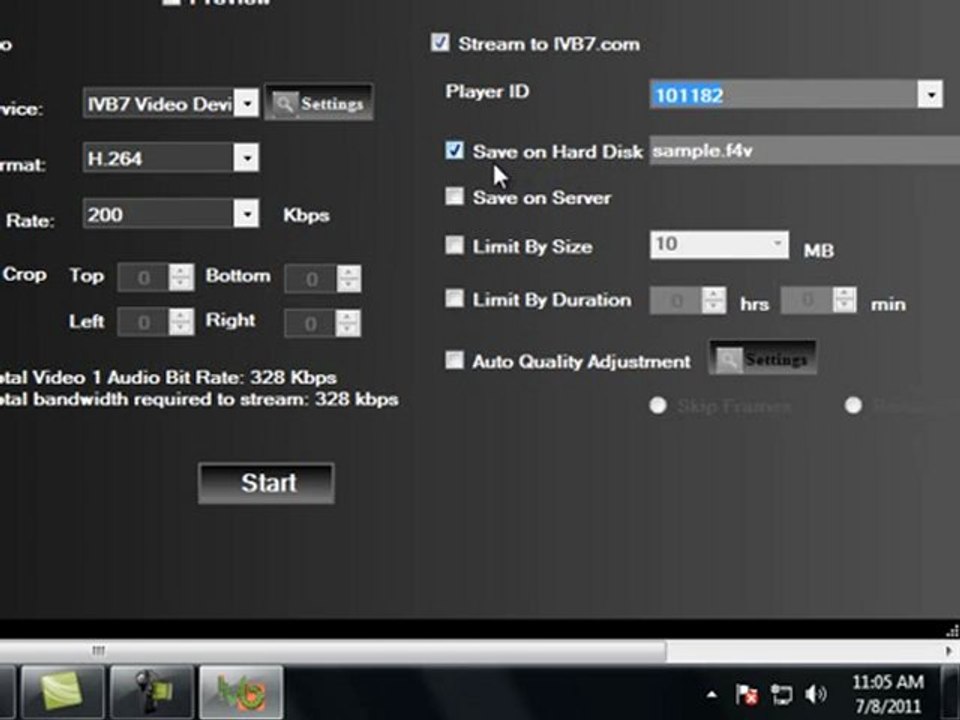Viewport: 960px width, 720px height.
Task: Enable Auto Quality Adjustment checkbox
Action: point(454,359)
